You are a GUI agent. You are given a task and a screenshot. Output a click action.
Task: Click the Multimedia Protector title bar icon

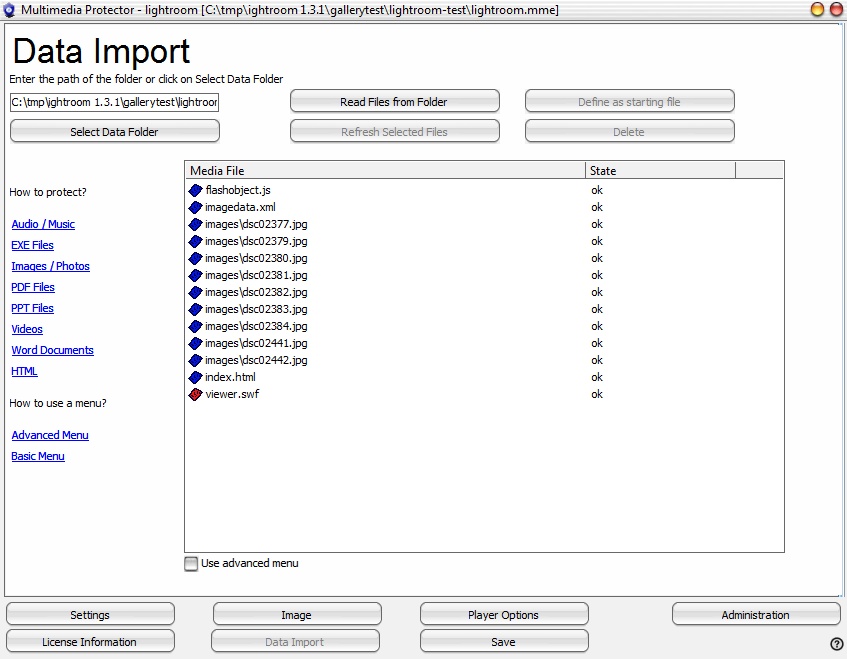tap(9, 10)
